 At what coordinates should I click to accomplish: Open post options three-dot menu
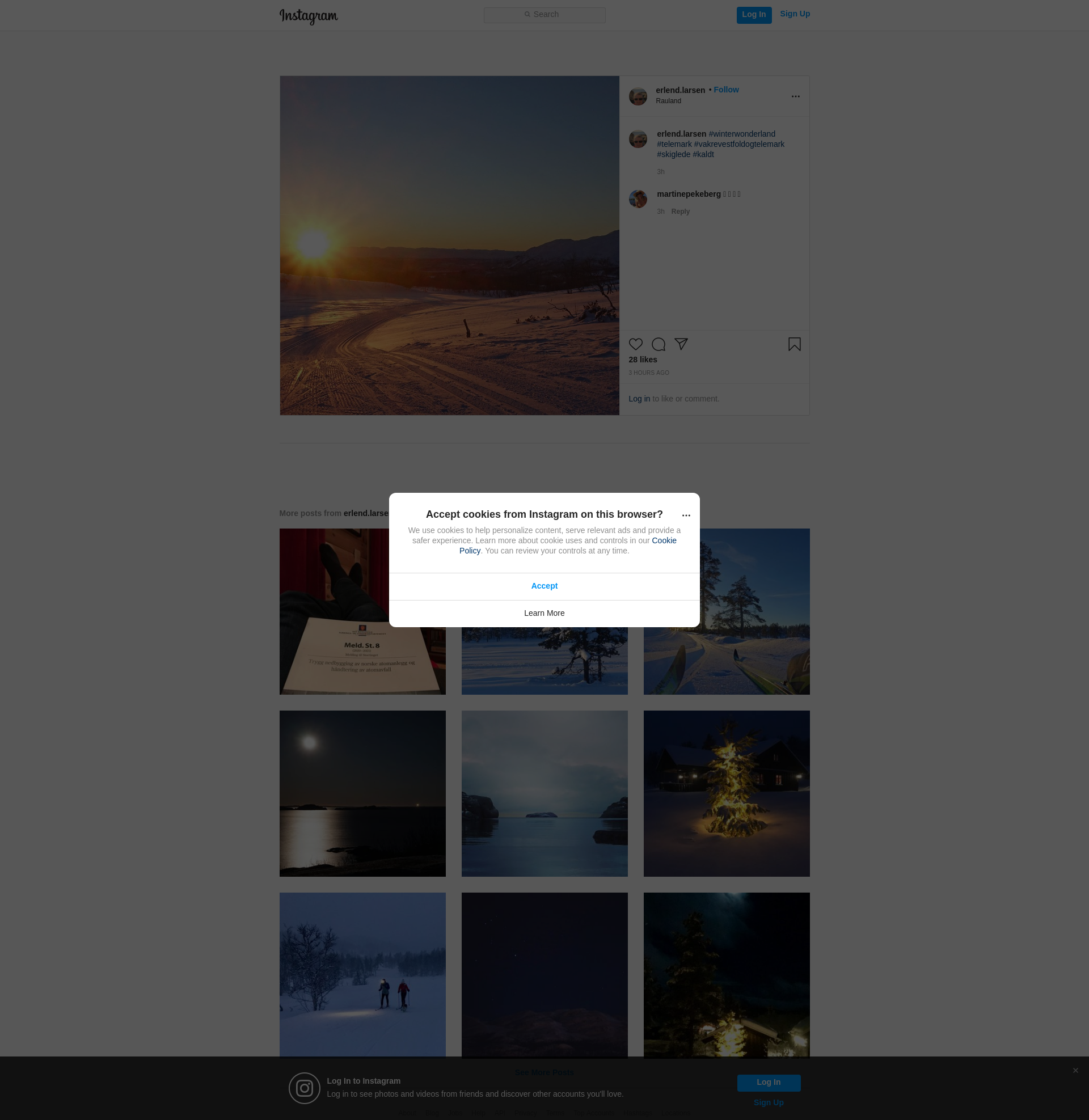point(795,96)
